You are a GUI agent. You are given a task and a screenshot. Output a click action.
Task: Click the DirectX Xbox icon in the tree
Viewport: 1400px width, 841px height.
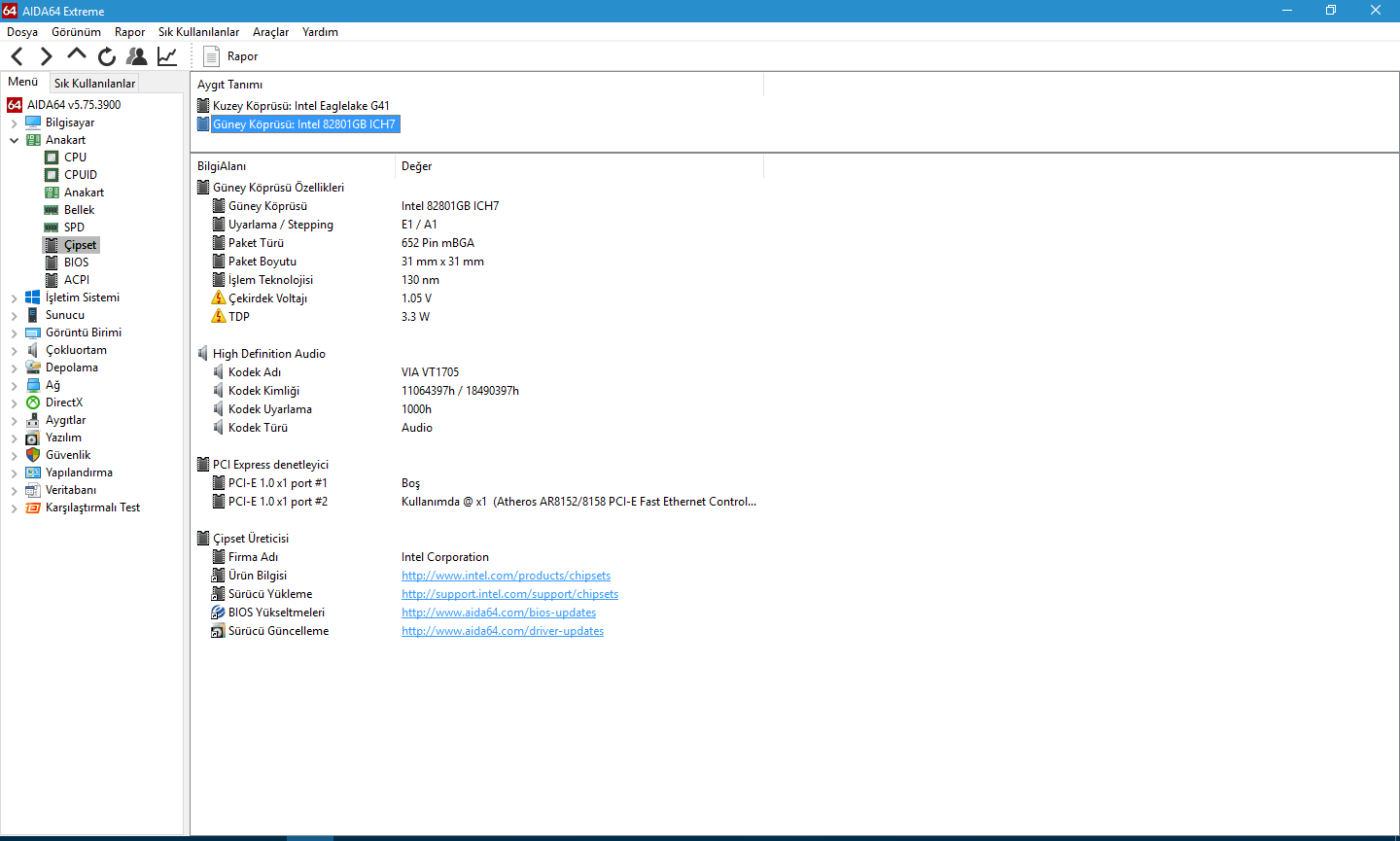coord(33,403)
